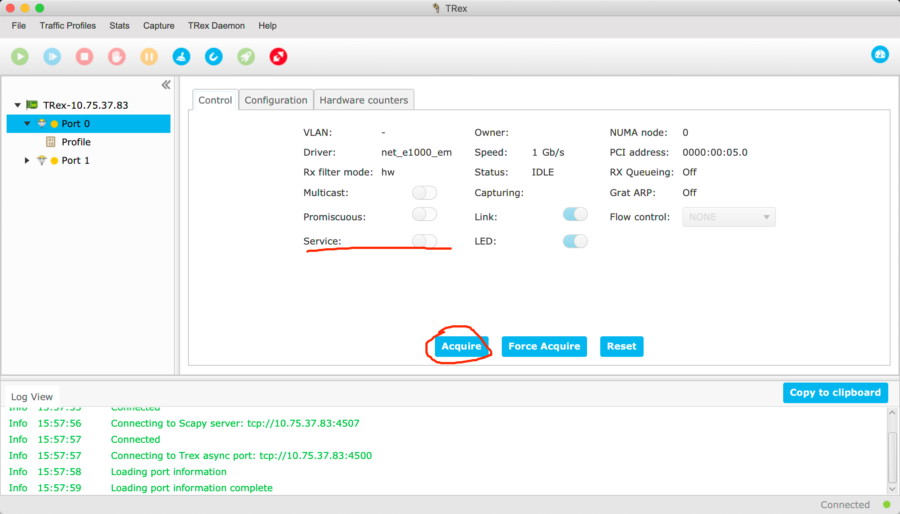Click the green Start play toolbar icon
This screenshot has height=514, width=900.
20,56
